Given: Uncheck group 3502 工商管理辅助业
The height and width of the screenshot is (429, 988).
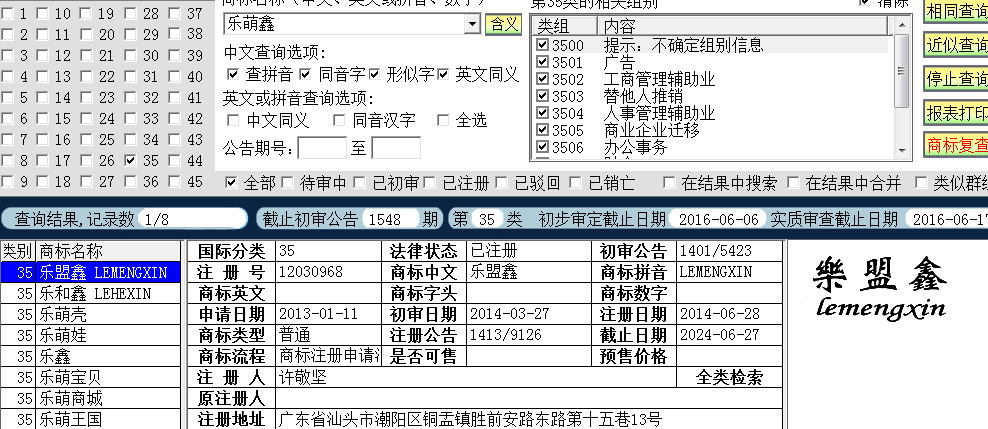Looking at the screenshot, I should point(543,79).
